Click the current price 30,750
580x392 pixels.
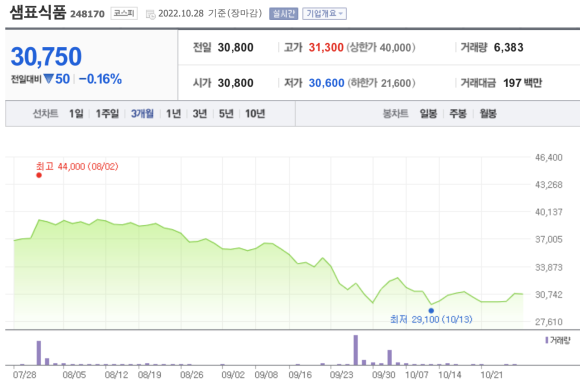point(46,56)
